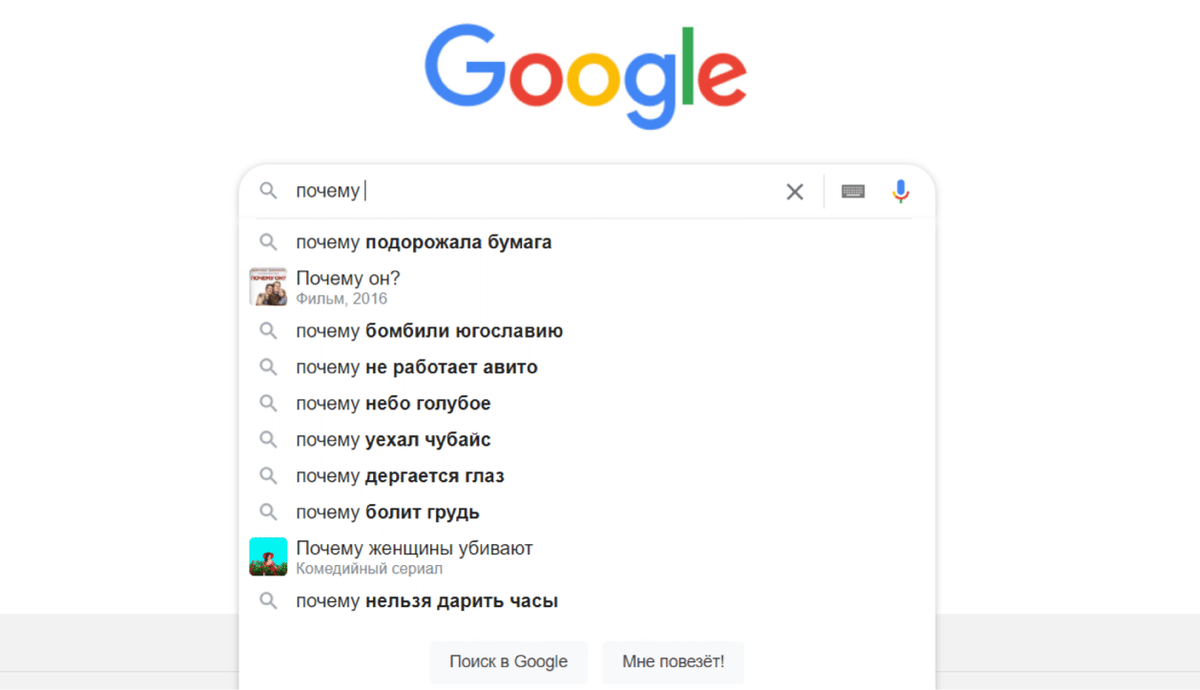Viewport: 1200px width, 690px height.
Task: Click magnifier icon next to 'почему болит грудь'
Action: 268,511
